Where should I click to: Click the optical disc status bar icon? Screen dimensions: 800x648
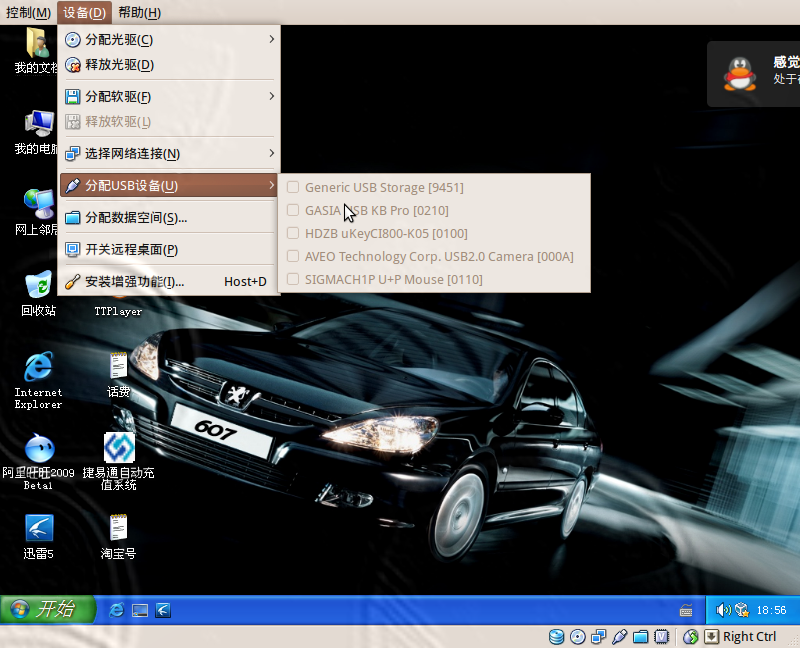tap(578, 636)
